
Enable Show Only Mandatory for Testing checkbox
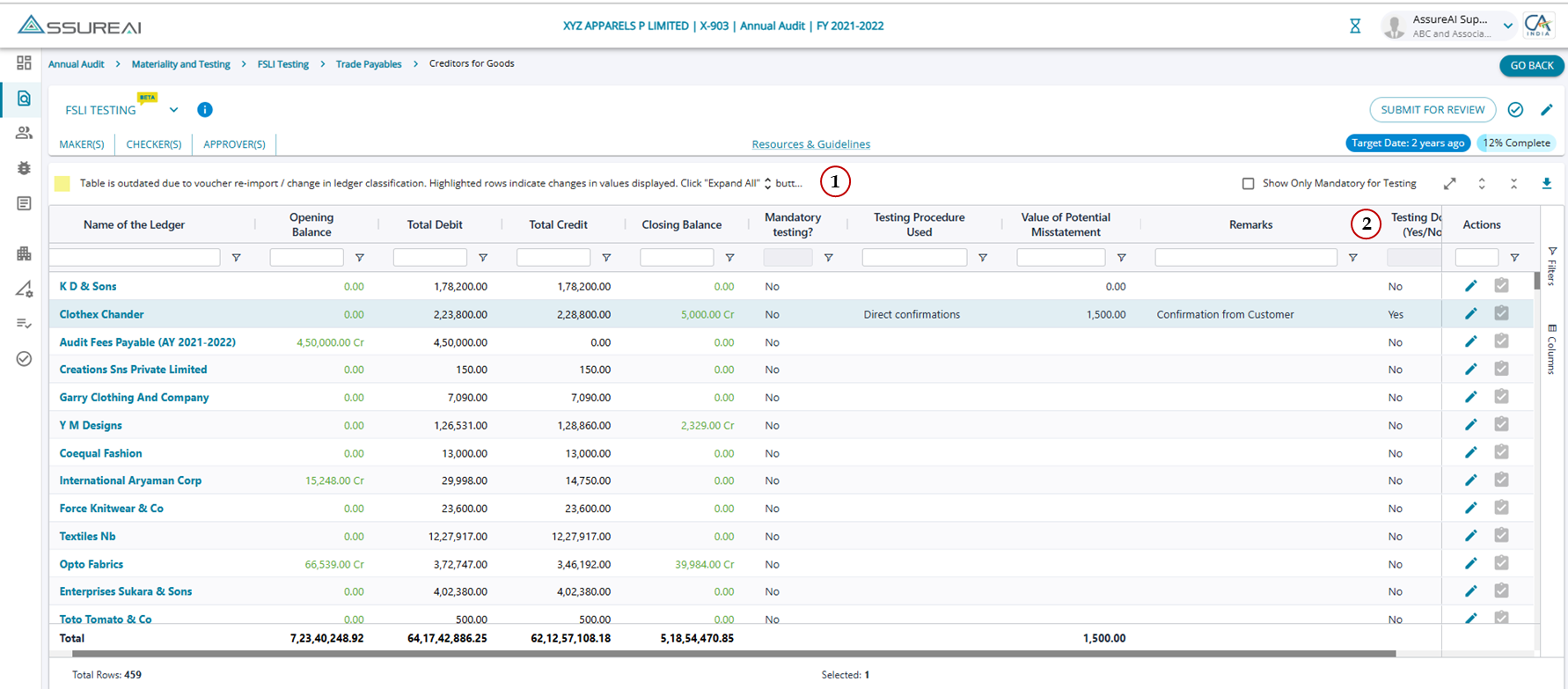1248,184
